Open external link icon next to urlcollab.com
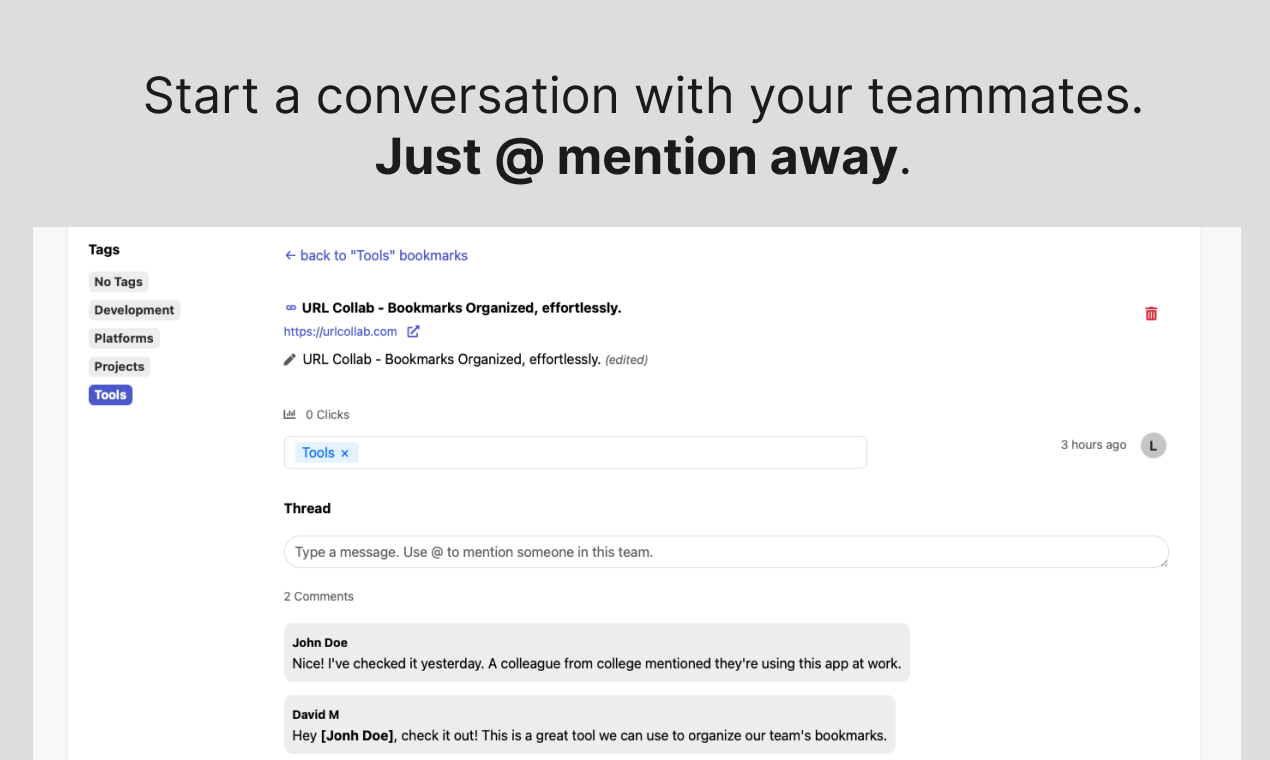The height and width of the screenshot is (760, 1270). pos(413,331)
